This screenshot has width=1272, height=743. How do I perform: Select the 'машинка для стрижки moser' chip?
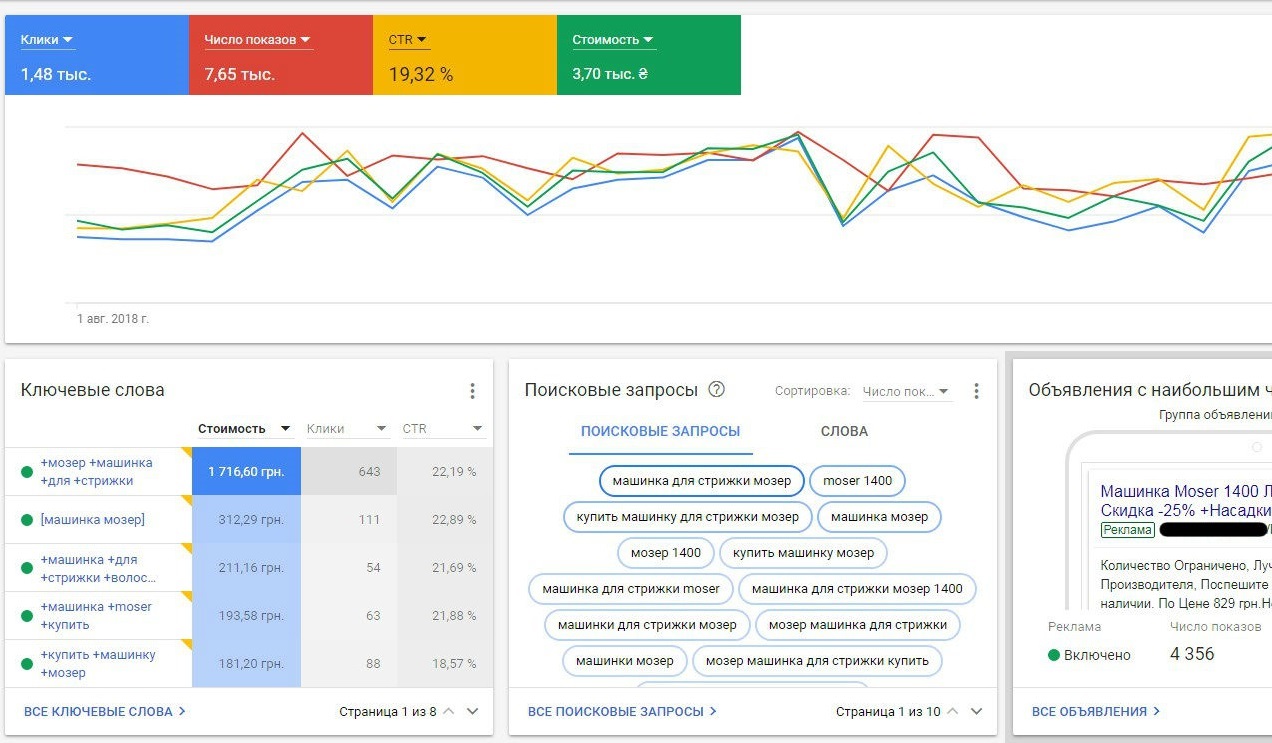point(631,589)
